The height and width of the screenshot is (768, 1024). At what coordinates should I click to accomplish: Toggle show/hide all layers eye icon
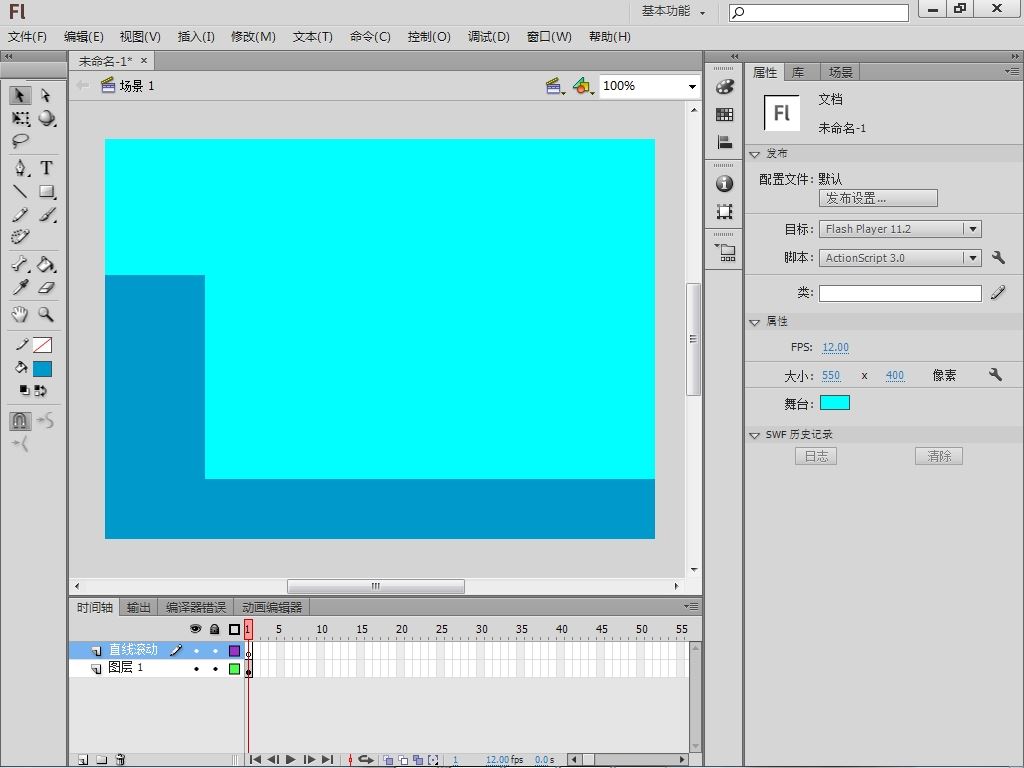click(x=195, y=629)
